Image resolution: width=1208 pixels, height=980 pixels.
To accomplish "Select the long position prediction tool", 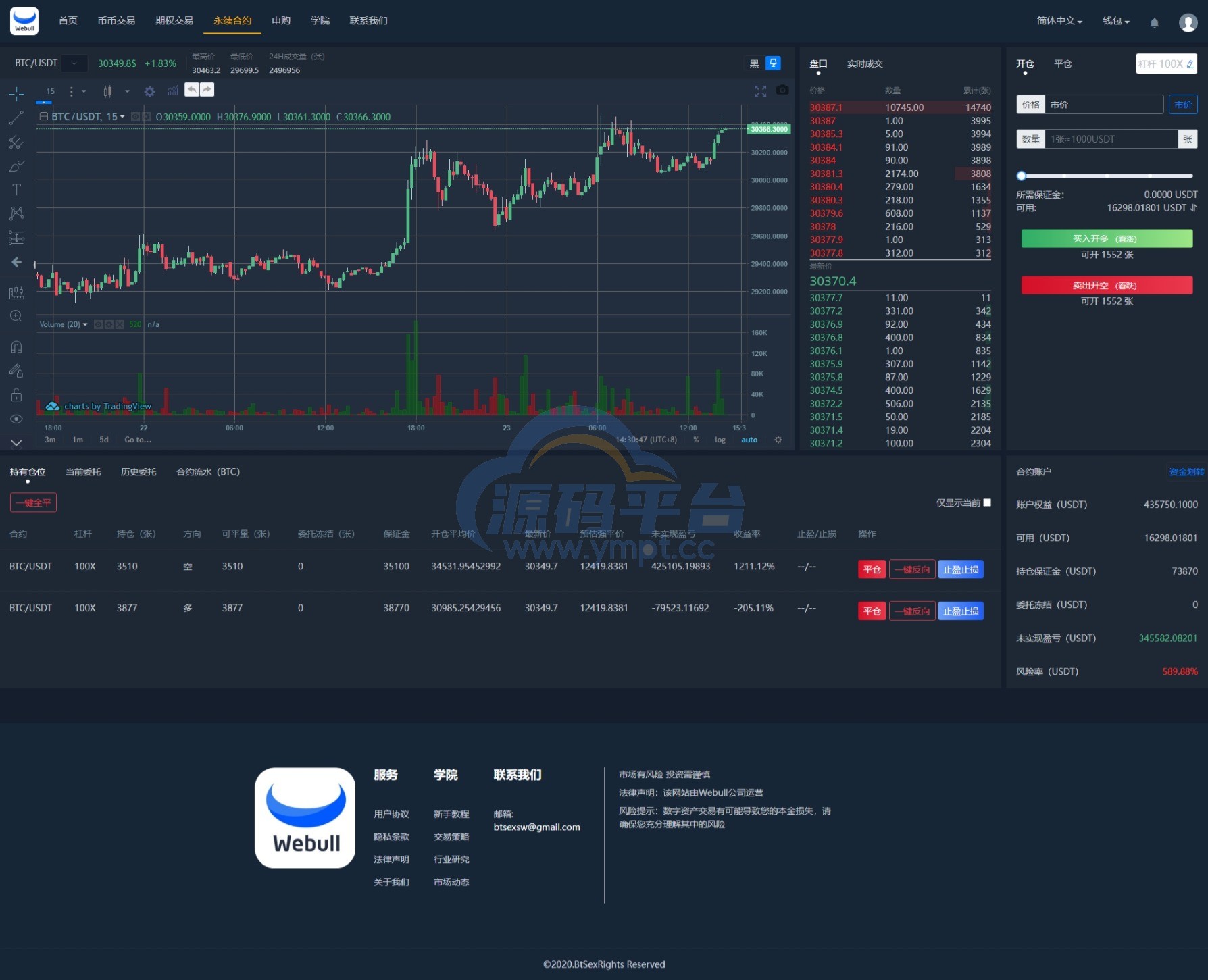I will [17, 238].
